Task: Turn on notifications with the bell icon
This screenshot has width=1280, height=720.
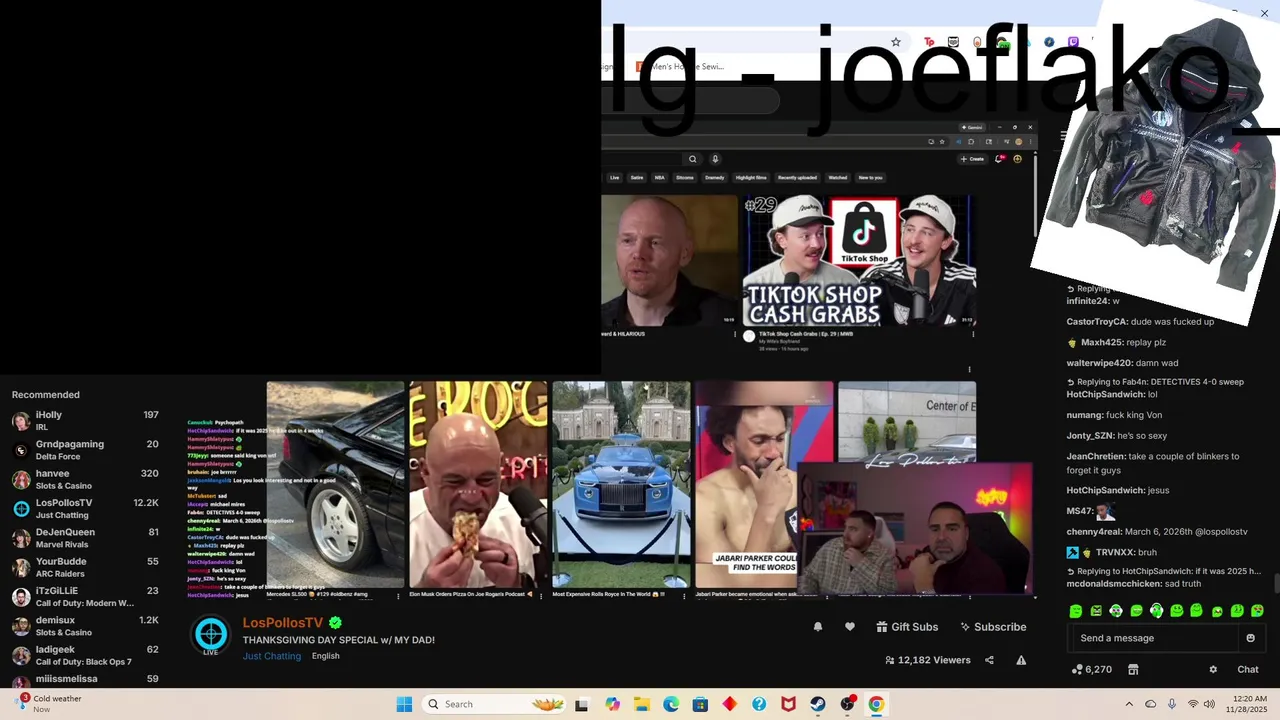Action: pyautogui.click(x=818, y=627)
